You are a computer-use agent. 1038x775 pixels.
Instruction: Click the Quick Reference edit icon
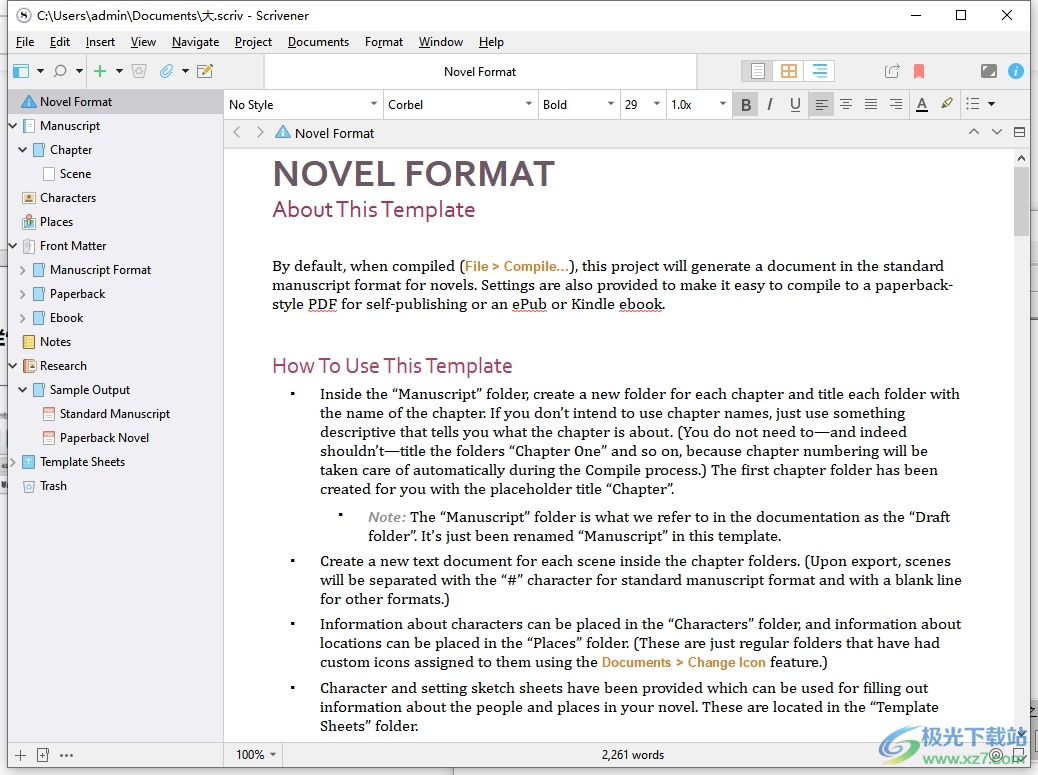pyautogui.click(x=205, y=71)
